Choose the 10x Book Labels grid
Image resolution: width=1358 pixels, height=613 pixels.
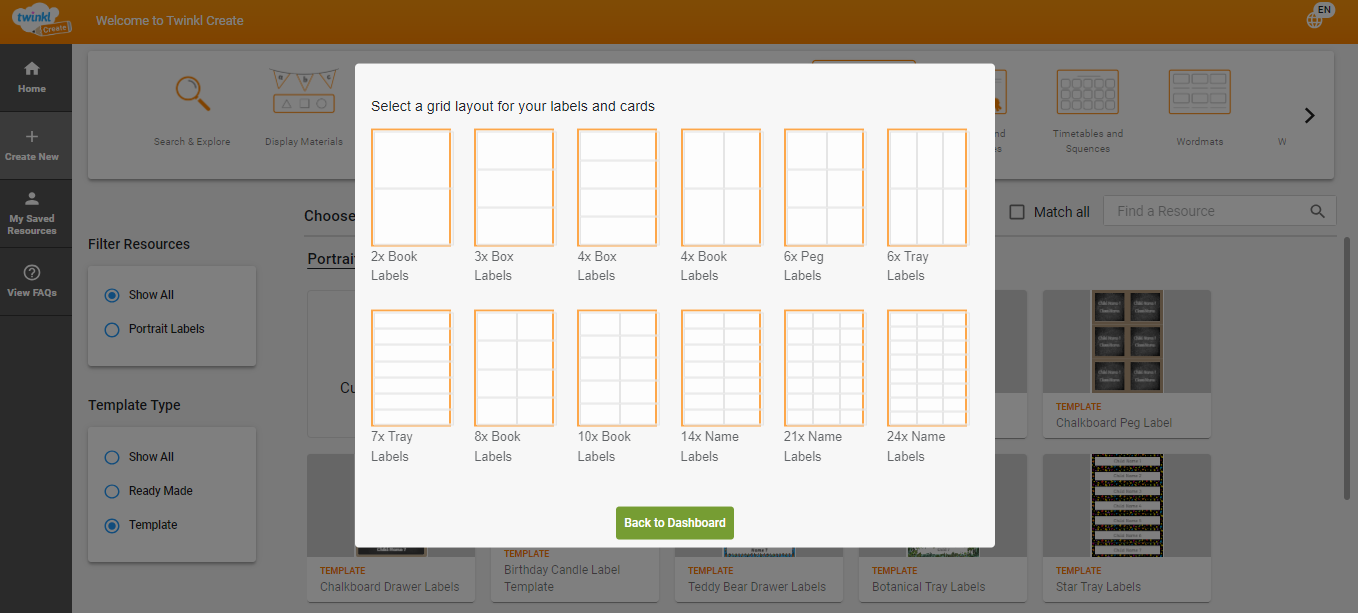click(617, 368)
